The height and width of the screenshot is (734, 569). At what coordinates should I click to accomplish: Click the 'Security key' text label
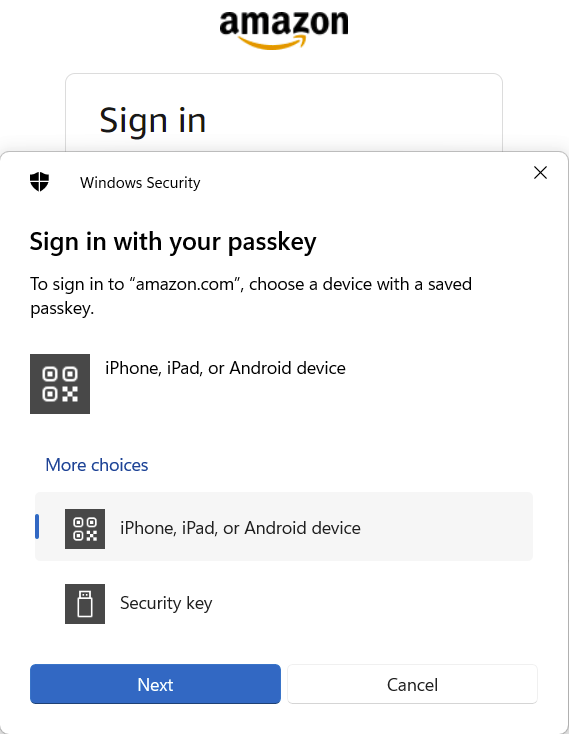pos(166,603)
